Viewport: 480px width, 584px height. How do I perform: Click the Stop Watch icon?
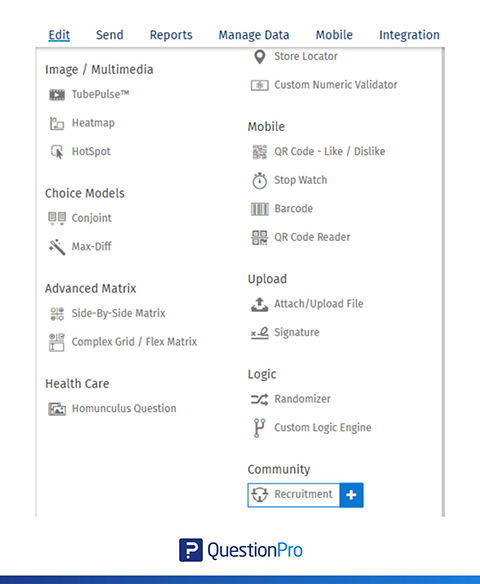click(x=260, y=181)
